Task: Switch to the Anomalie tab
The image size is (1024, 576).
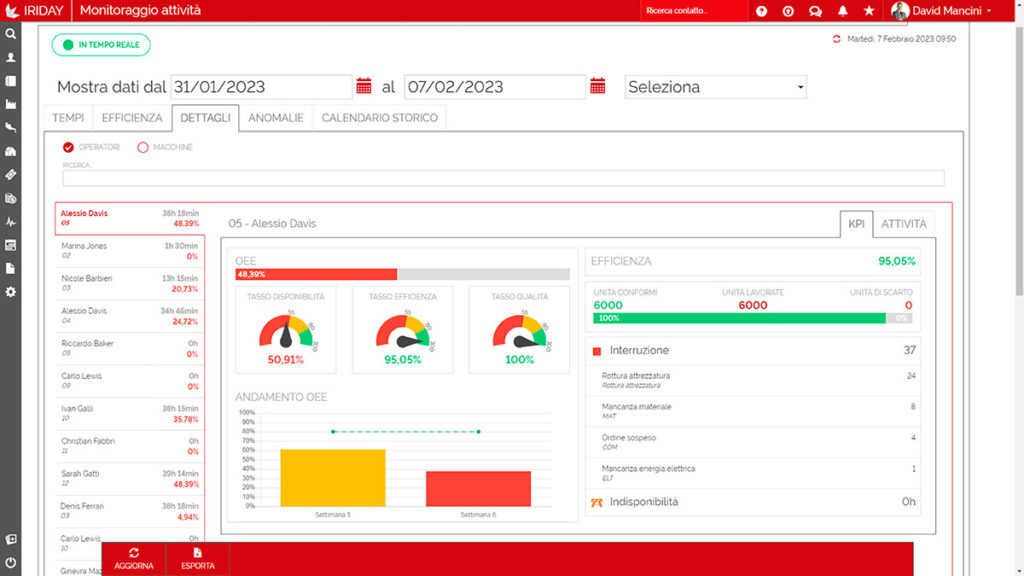Action: 276,118
